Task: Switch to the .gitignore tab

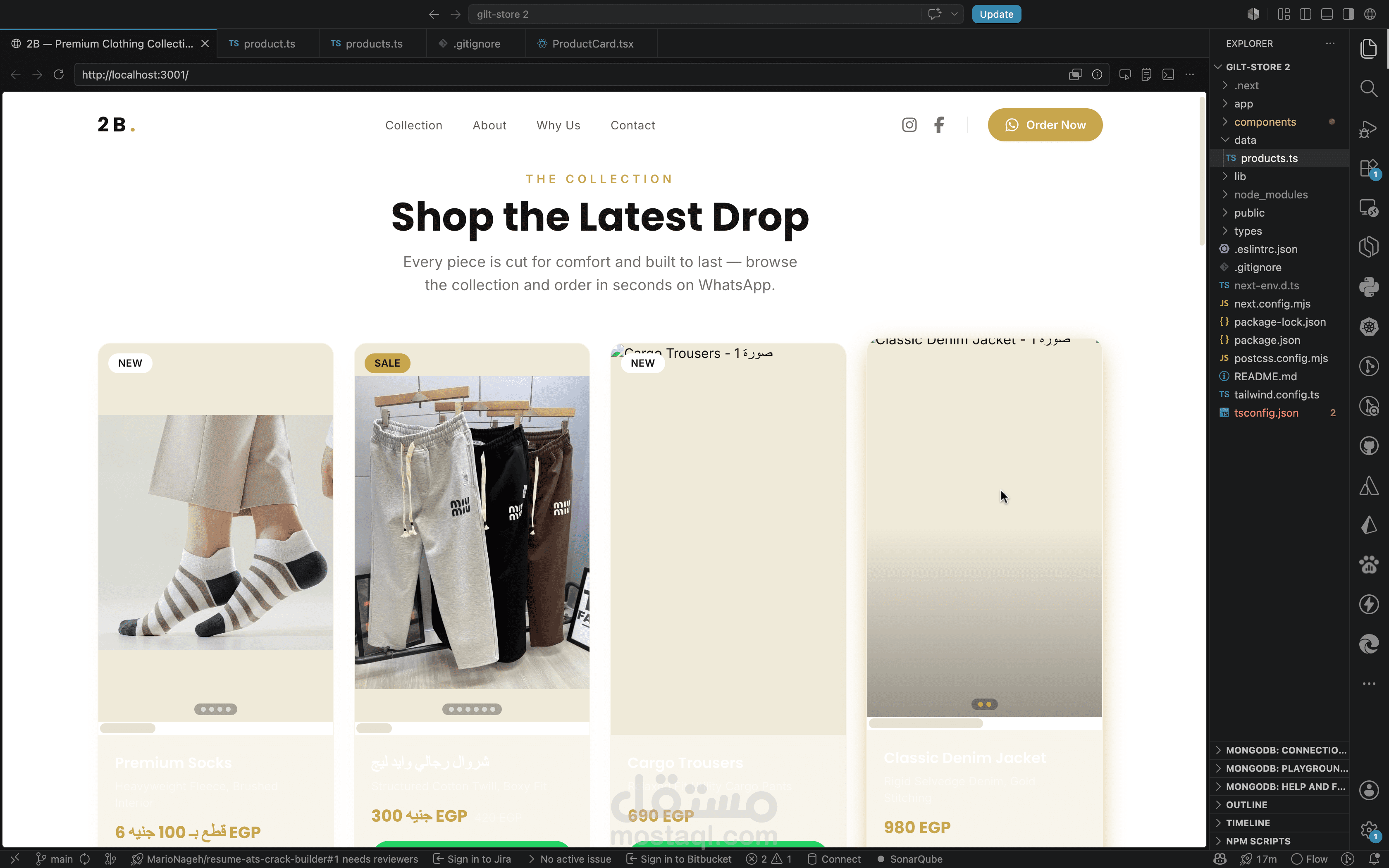Action: (x=476, y=44)
